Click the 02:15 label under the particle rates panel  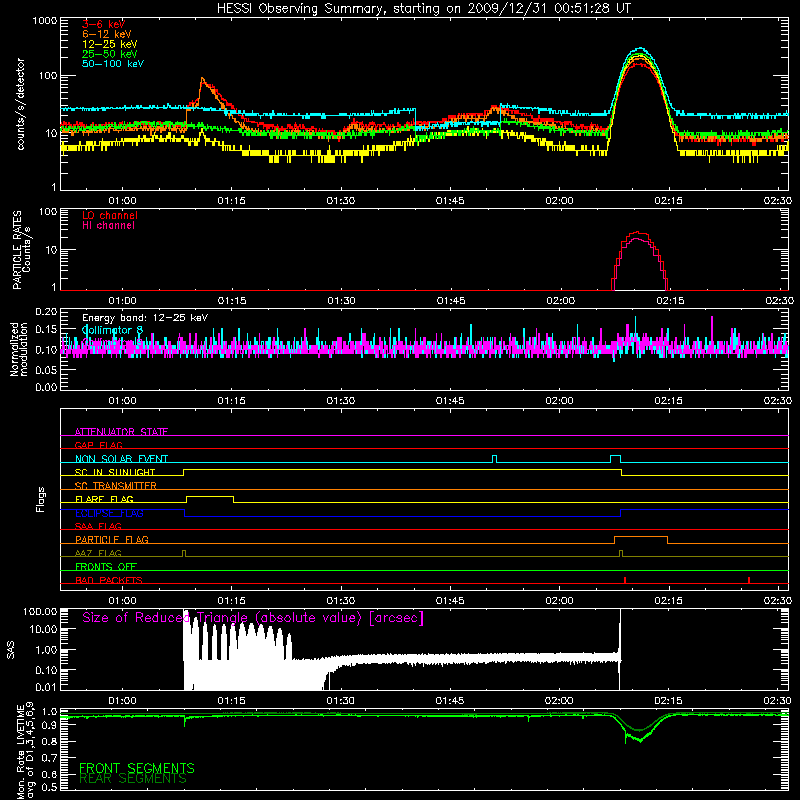point(669,301)
